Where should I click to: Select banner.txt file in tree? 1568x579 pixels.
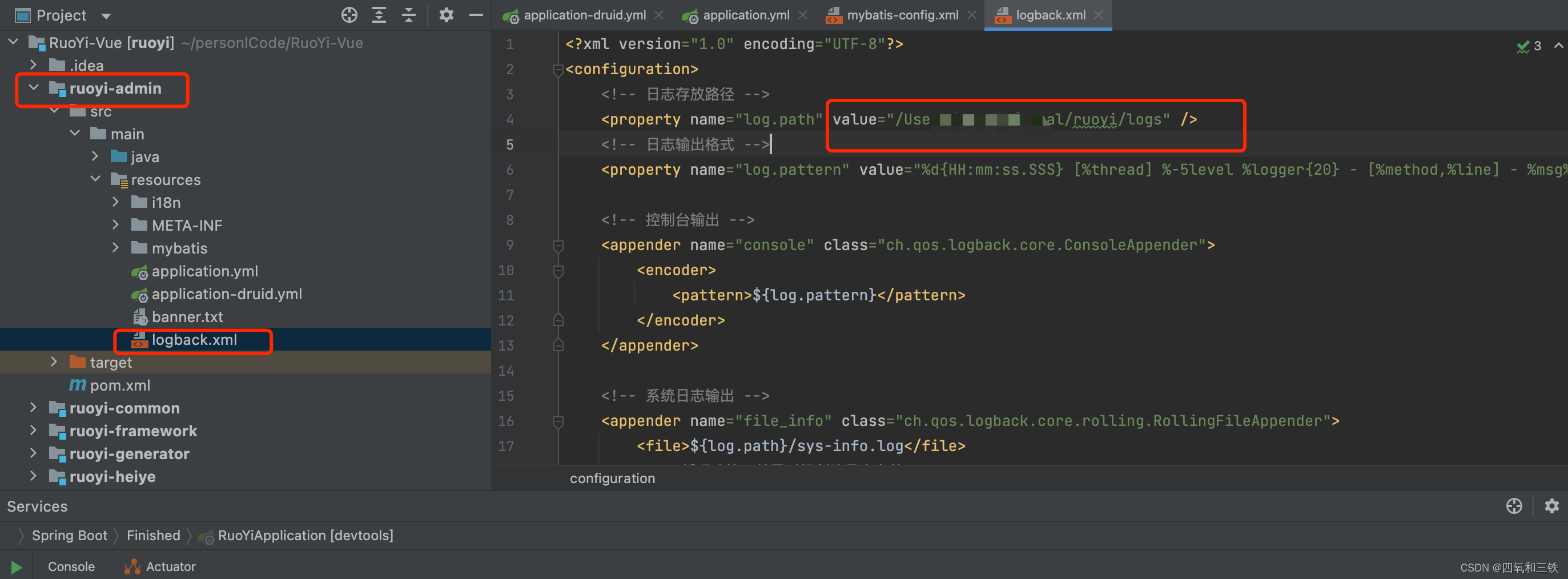[187, 316]
